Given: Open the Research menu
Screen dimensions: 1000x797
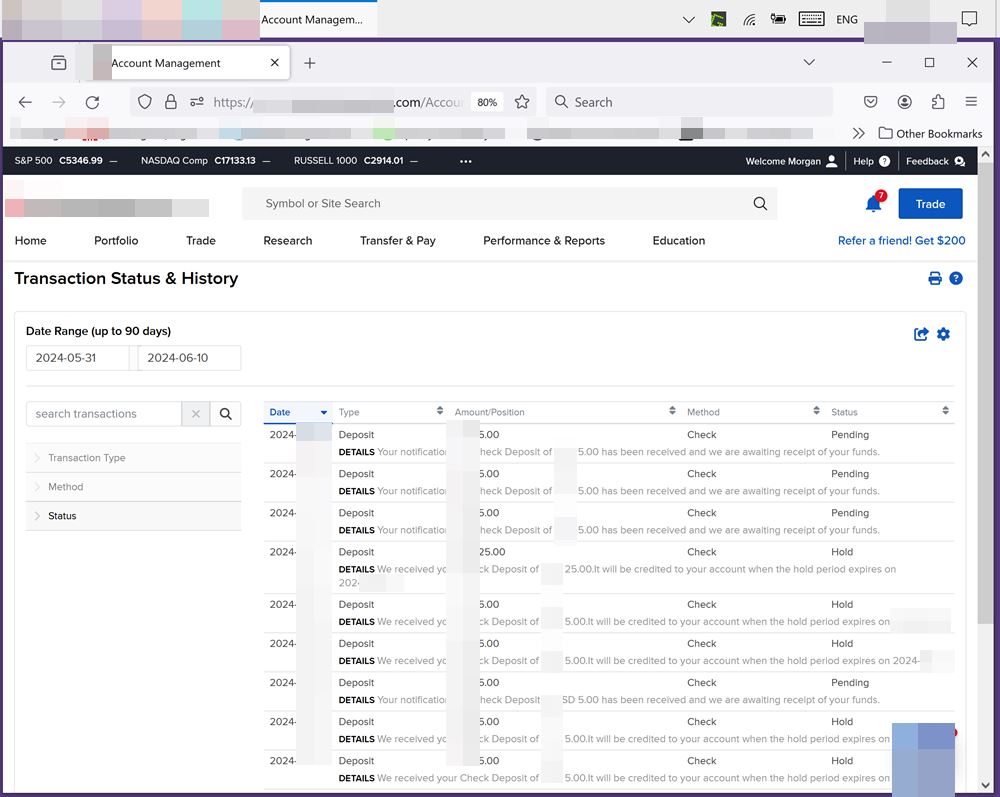Looking at the screenshot, I should pos(288,240).
